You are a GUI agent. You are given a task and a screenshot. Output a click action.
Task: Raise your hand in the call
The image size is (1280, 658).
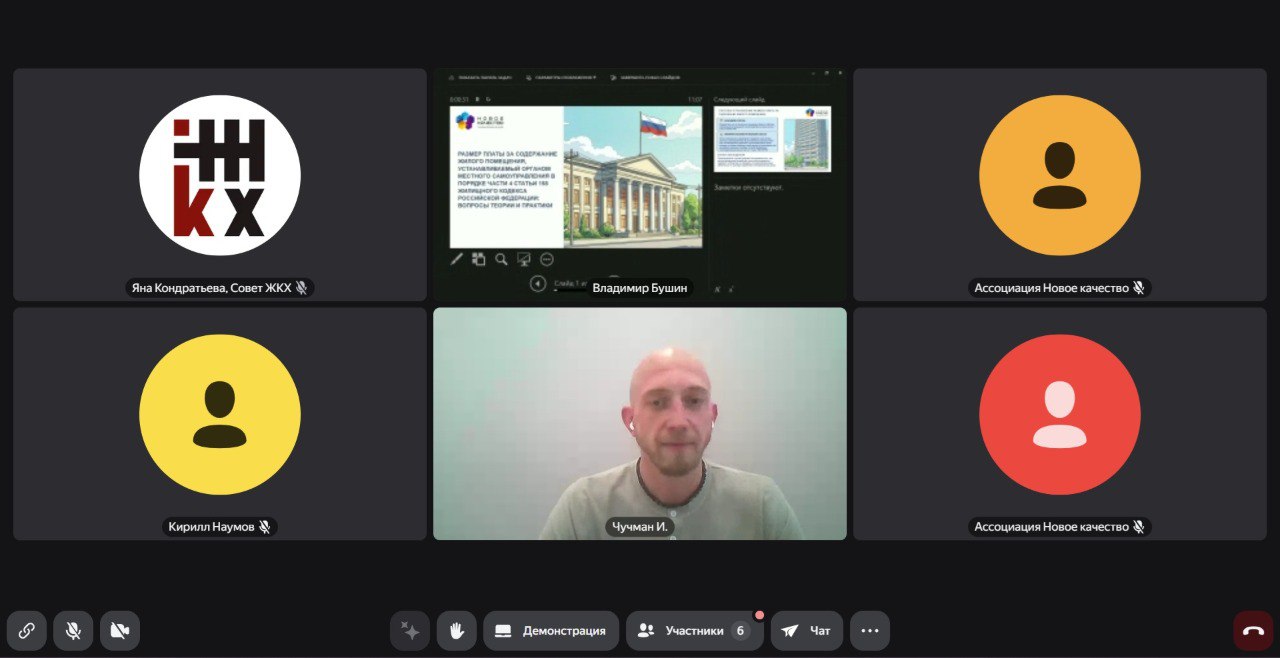(x=456, y=631)
